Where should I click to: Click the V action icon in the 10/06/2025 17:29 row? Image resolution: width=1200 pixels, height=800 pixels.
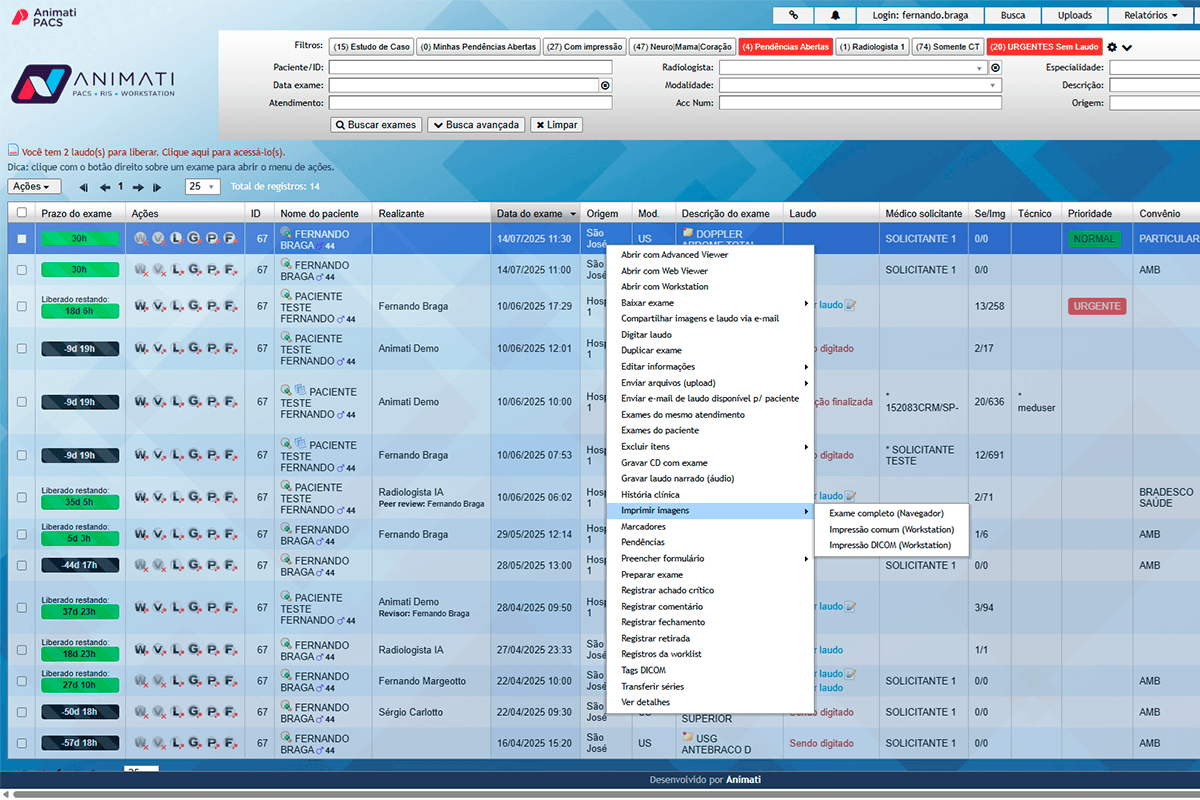159,307
